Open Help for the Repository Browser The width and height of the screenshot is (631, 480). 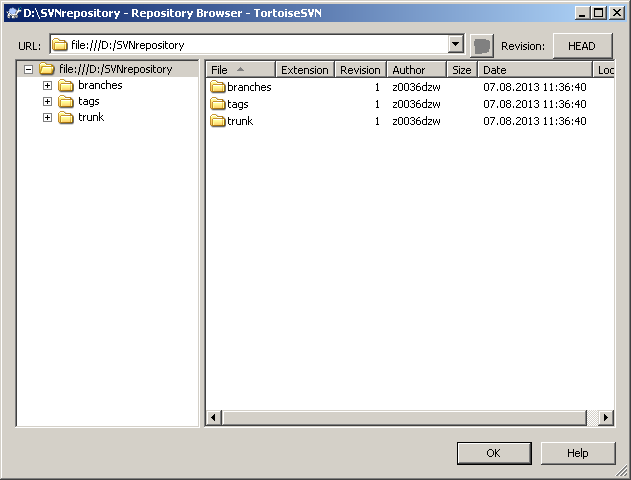(578, 453)
